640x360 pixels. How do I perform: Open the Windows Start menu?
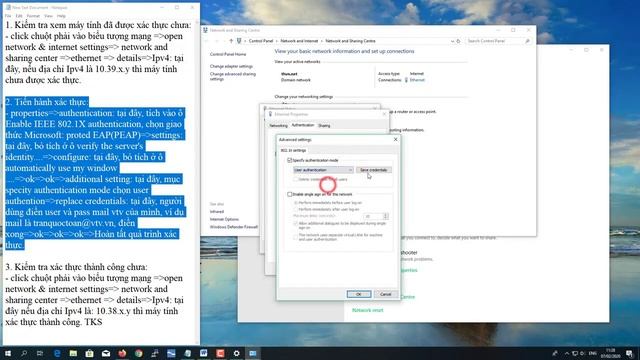pyautogui.click(x=8, y=353)
